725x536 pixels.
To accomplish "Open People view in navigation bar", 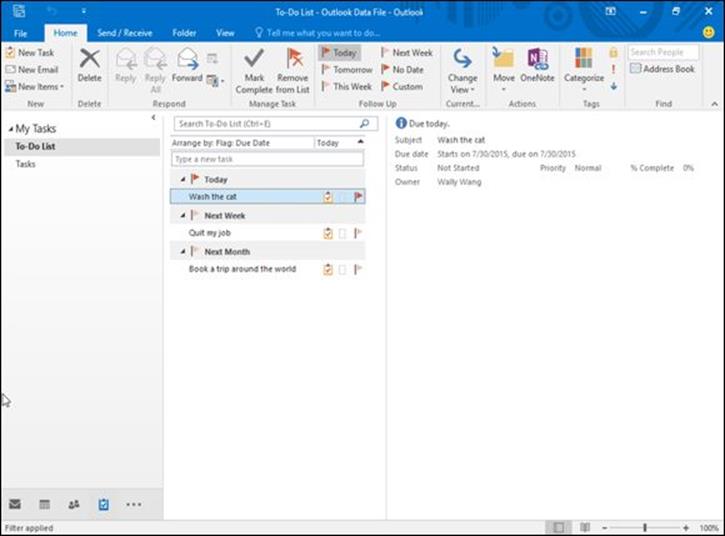I will pos(74,504).
